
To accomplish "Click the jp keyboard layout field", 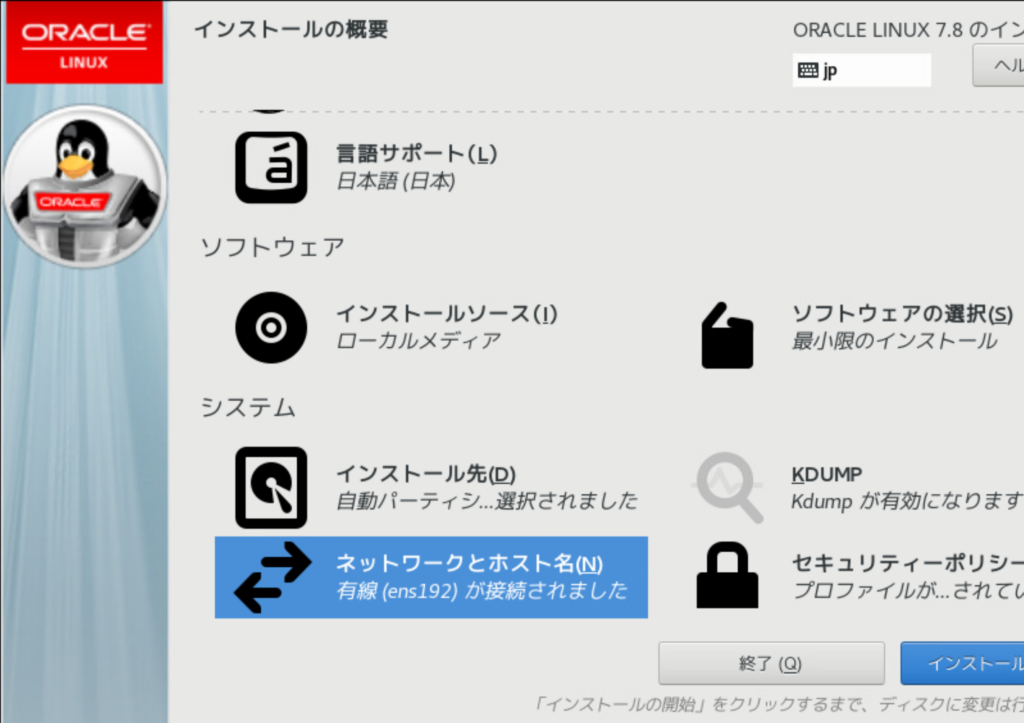I will (861, 70).
